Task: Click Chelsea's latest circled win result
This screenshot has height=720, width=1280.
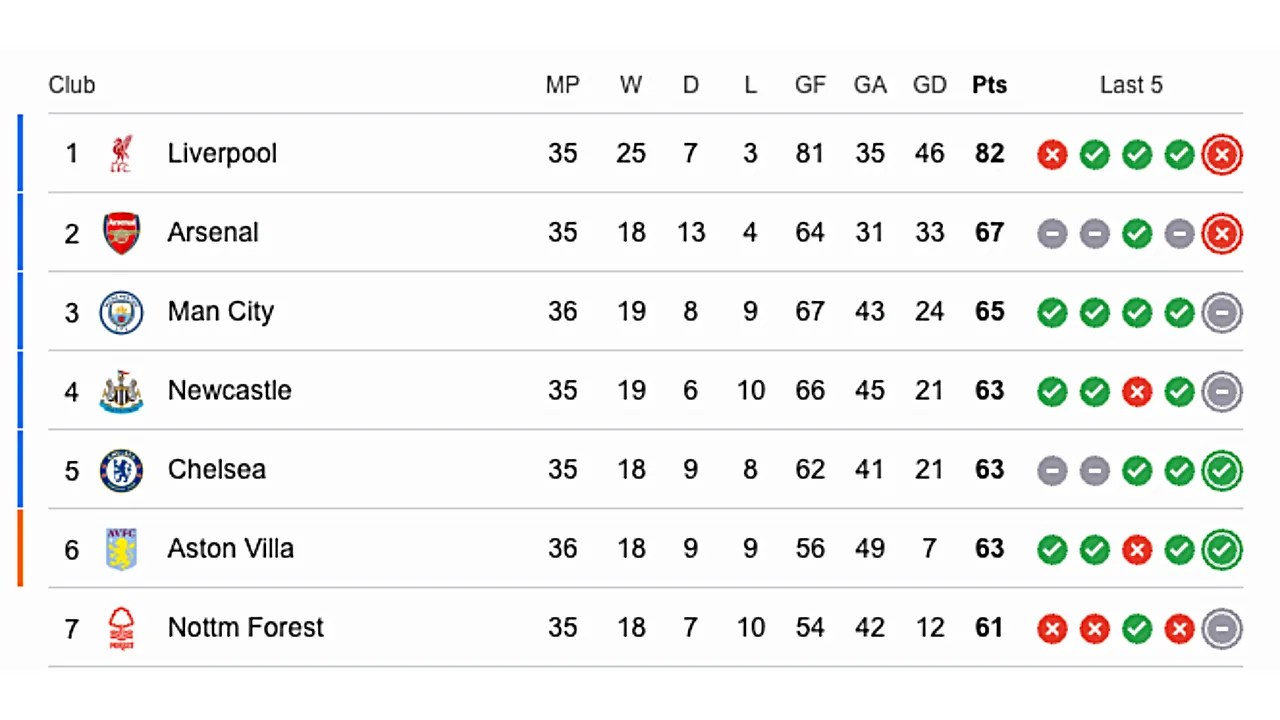Action: [x=1222, y=471]
